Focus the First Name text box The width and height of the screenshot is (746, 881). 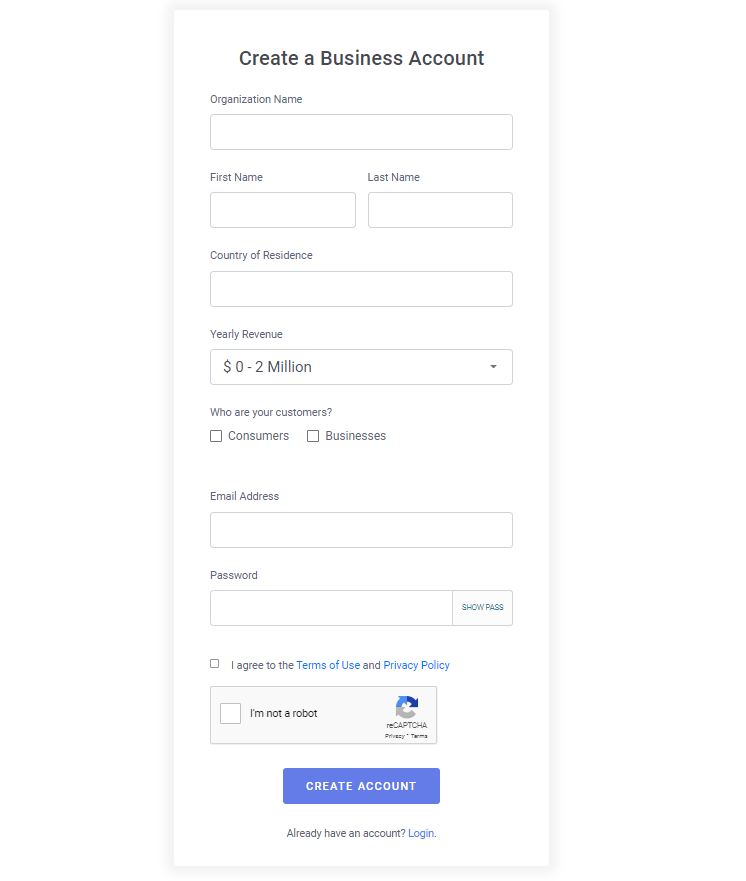point(283,210)
